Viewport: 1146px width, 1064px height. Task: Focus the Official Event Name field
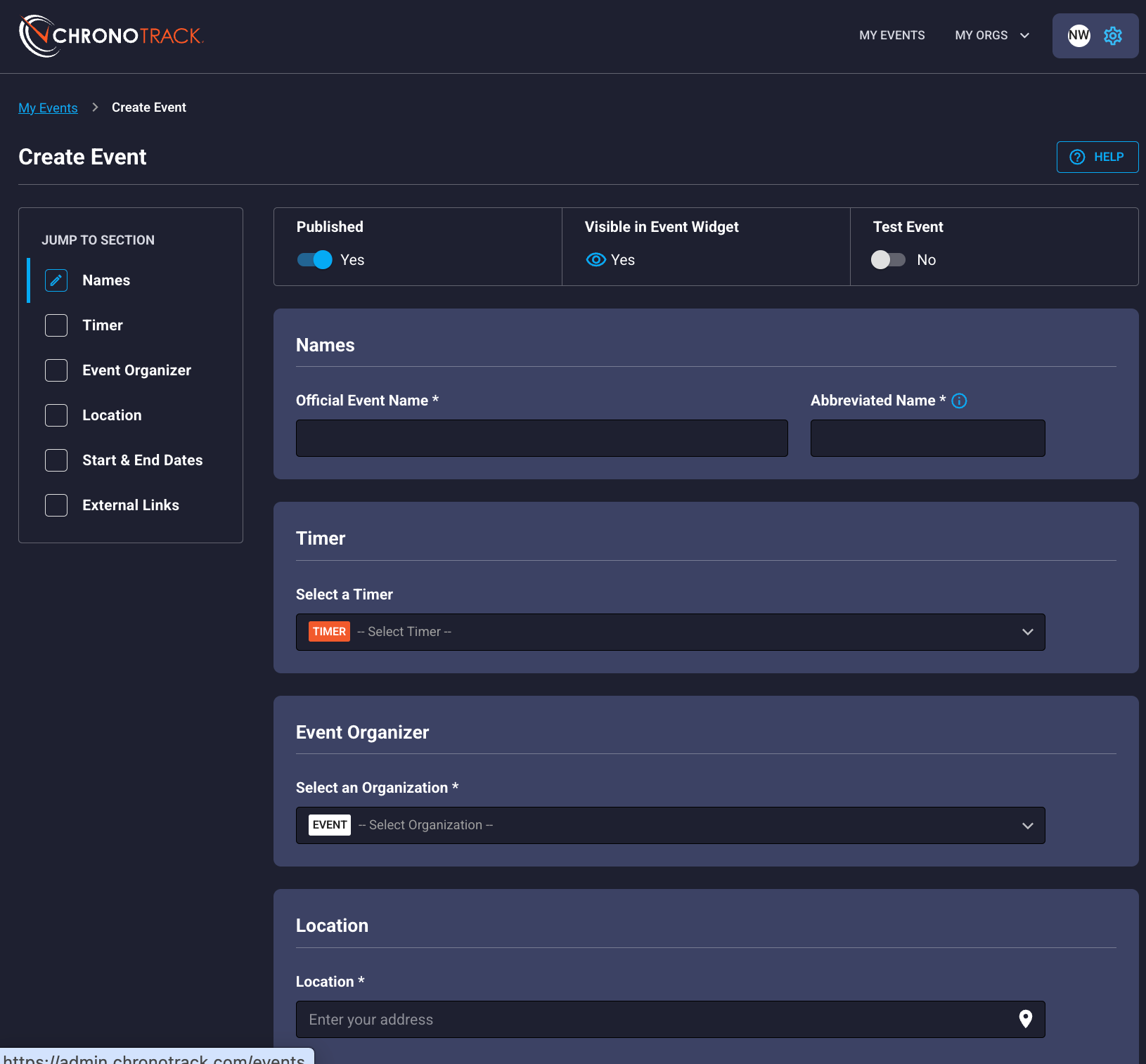point(541,439)
